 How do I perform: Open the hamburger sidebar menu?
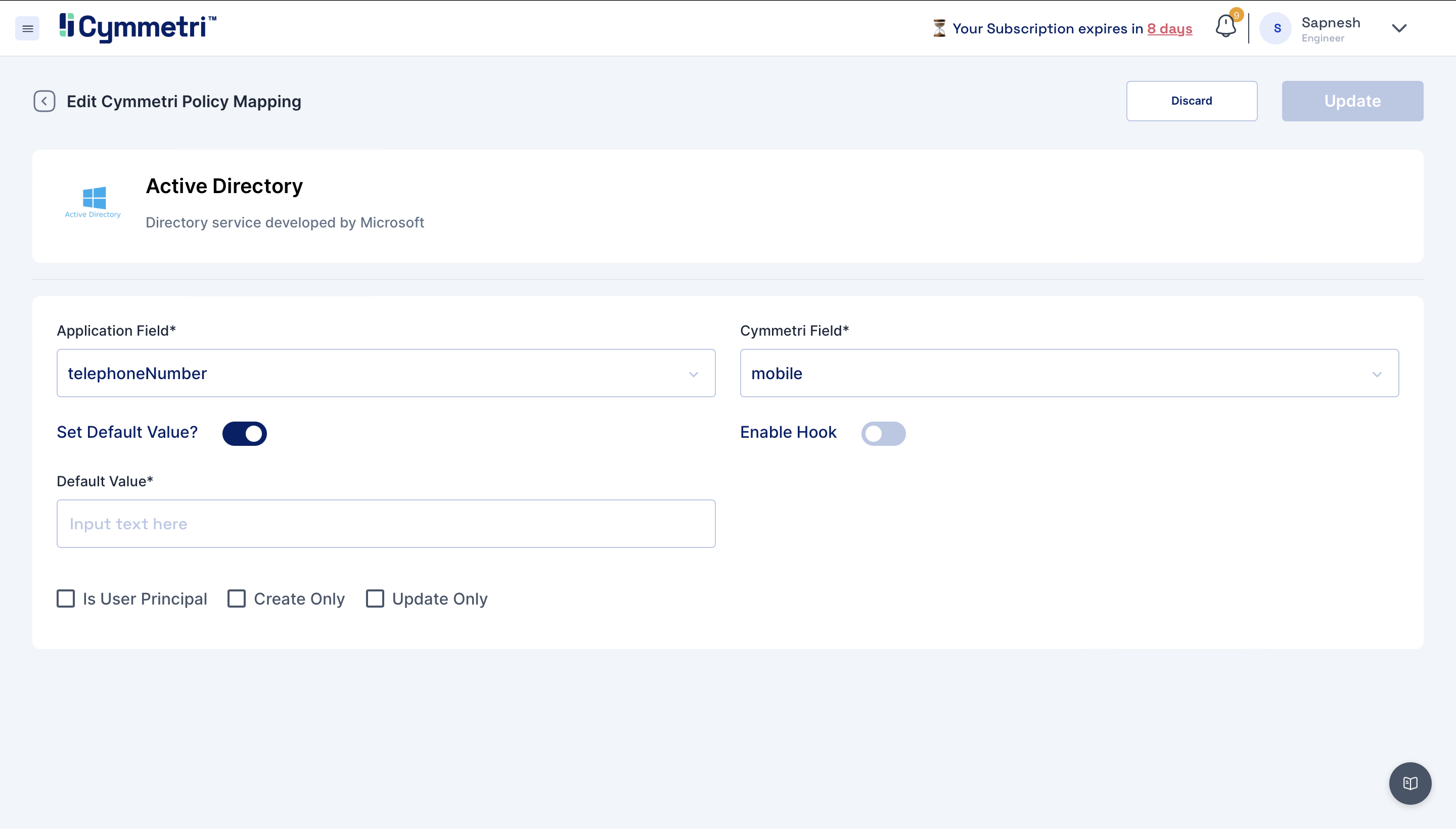tap(27, 28)
